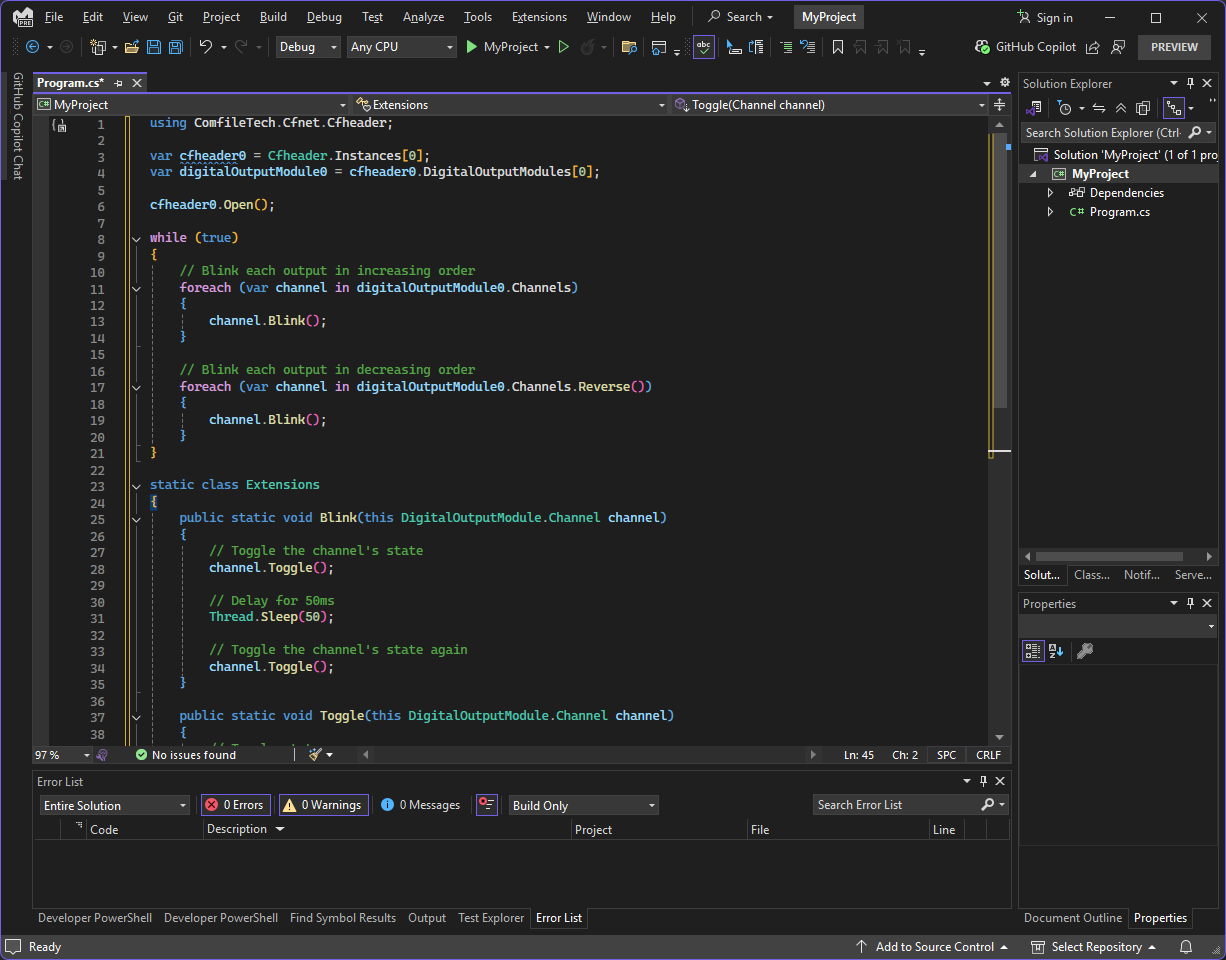Image resolution: width=1226 pixels, height=960 pixels.
Task: Click Sync with Active Document icon
Action: [x=1098, y=108]
